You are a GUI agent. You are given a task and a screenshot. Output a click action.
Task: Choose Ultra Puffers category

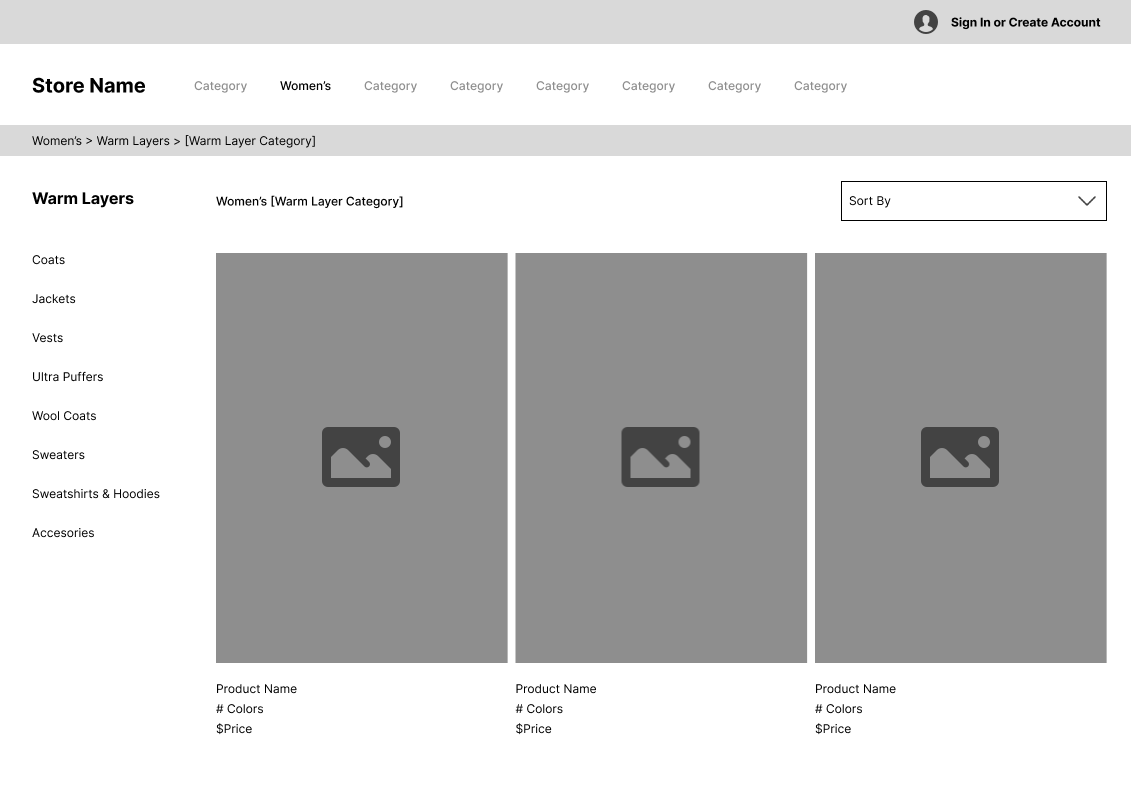tap(68, 376)
